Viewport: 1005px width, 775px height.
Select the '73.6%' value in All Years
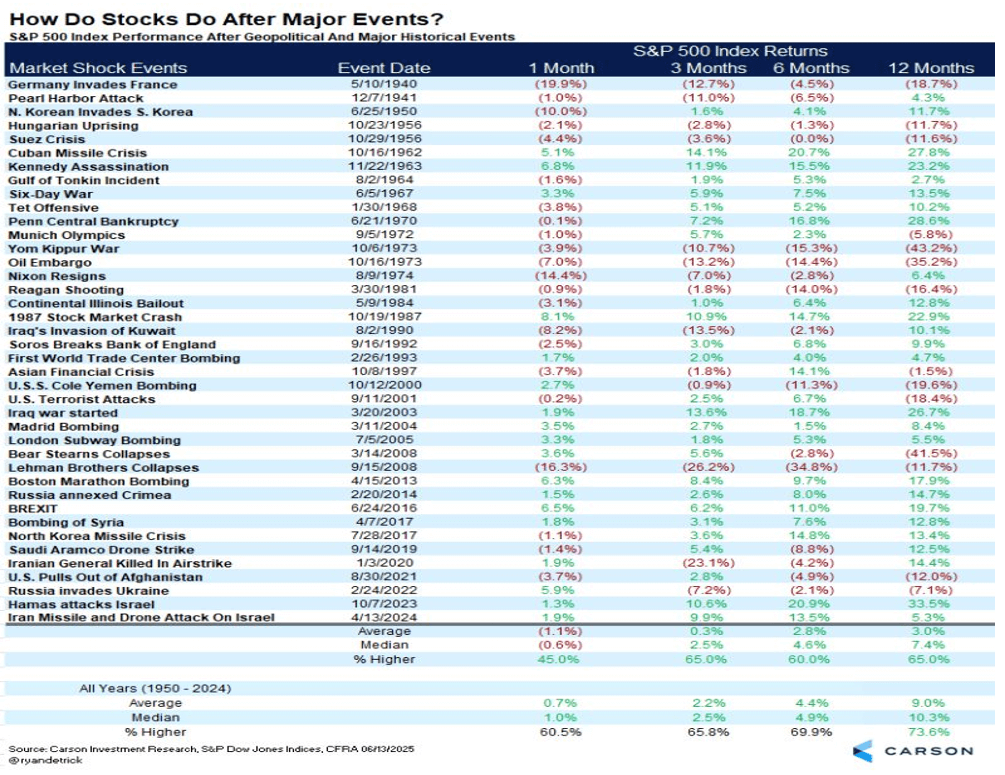click(x=927, y=732)
